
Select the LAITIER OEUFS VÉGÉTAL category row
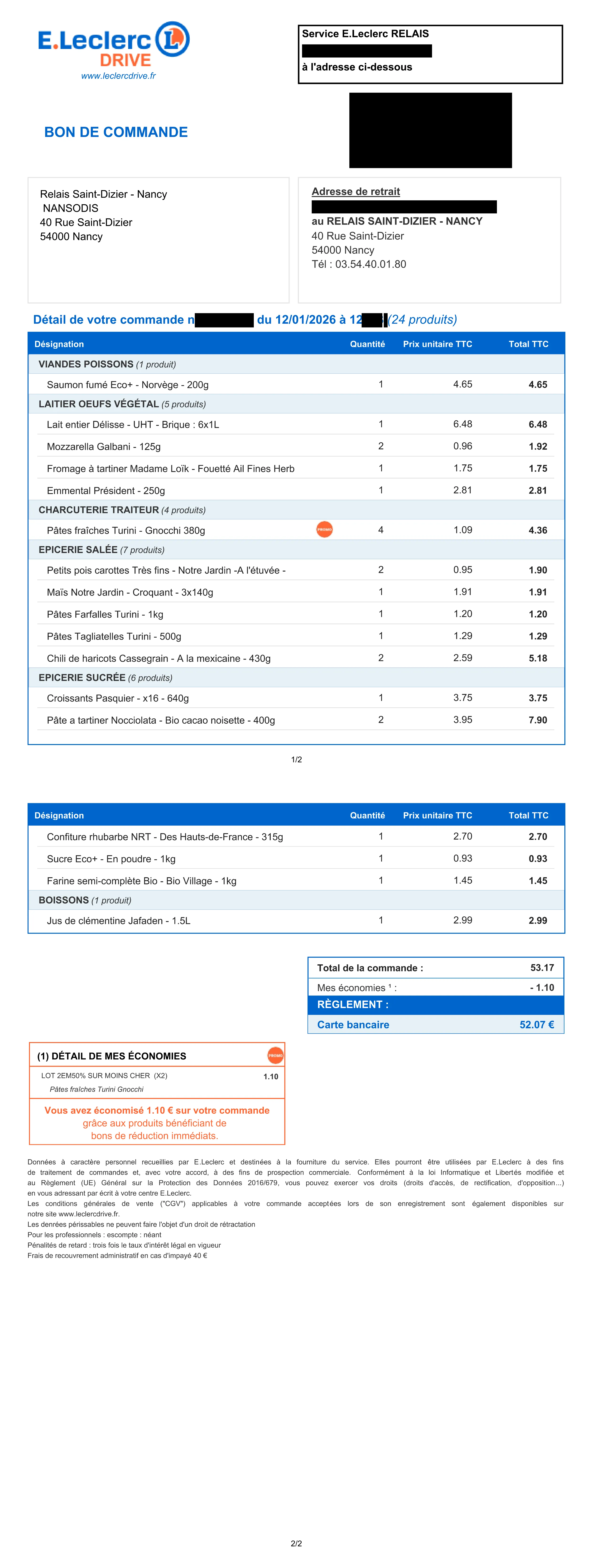click(296, 404)
